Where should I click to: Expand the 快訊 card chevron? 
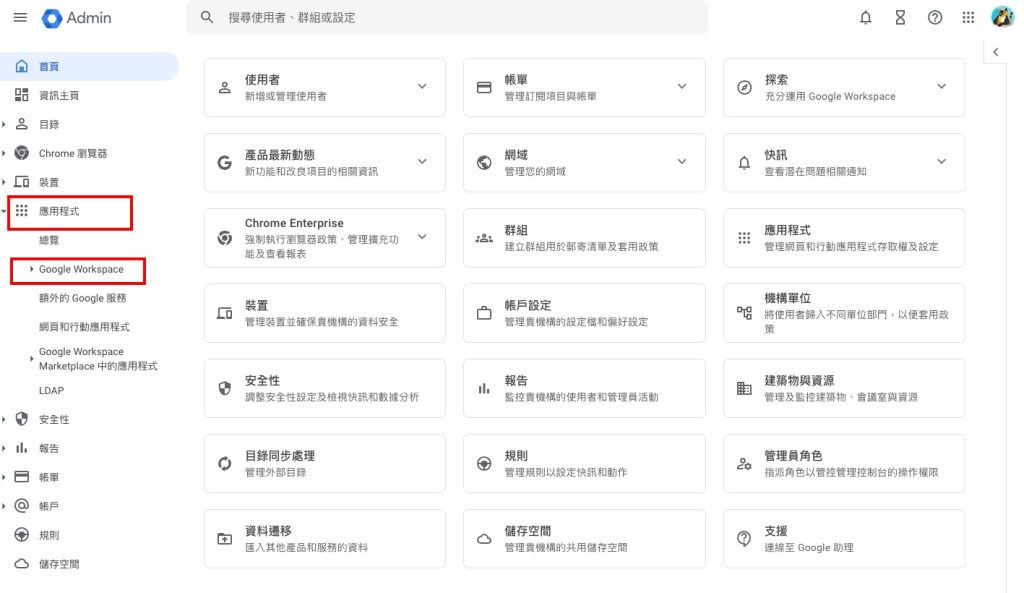tap(941, 161)
